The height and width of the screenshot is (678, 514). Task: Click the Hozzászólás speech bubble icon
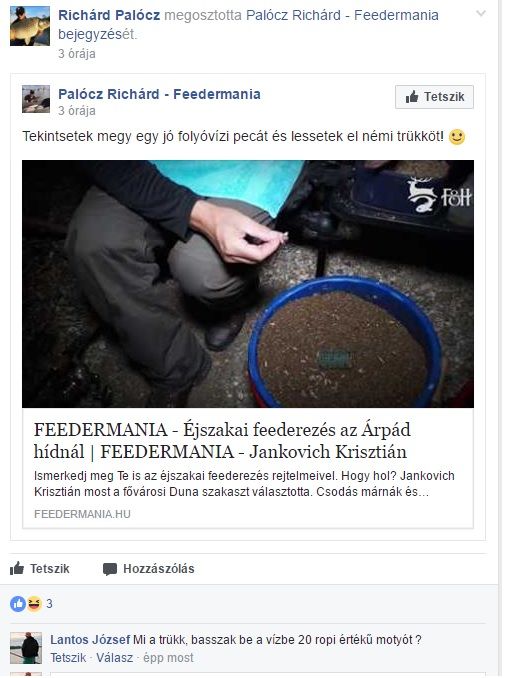point(110,569)
